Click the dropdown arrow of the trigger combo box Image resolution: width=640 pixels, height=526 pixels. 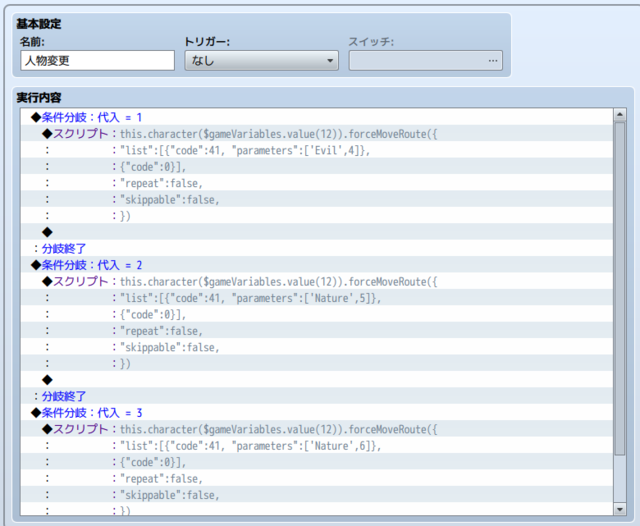(330, 61)
